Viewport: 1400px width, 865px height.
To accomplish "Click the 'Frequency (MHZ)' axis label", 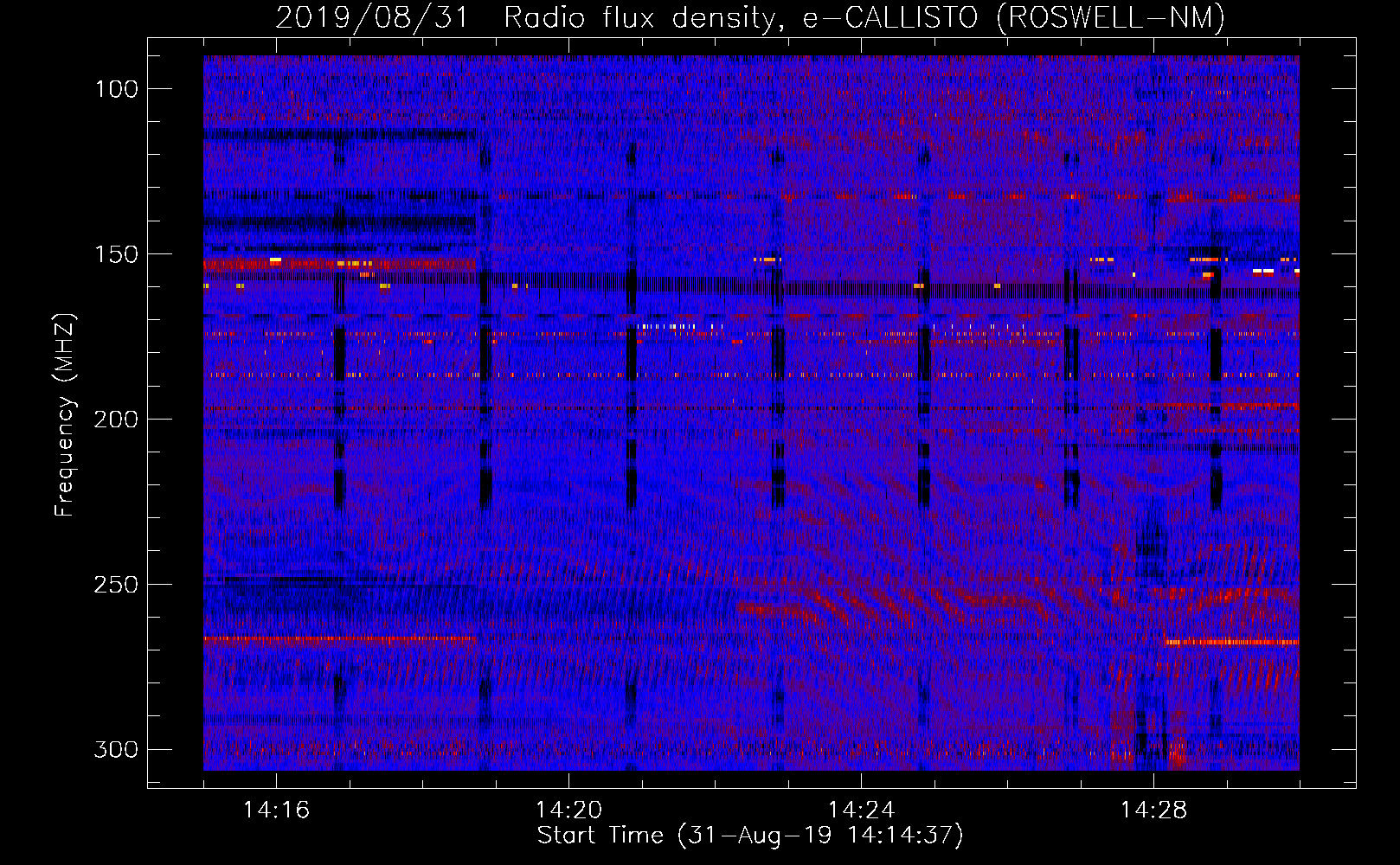I will pyautogui.click(x=65, y=414).
